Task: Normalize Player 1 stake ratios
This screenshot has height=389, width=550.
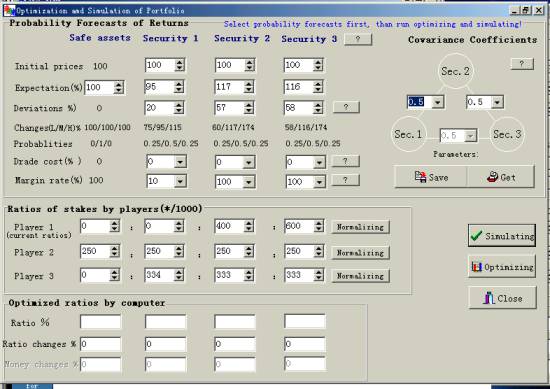Action: [x=360, y=227]
